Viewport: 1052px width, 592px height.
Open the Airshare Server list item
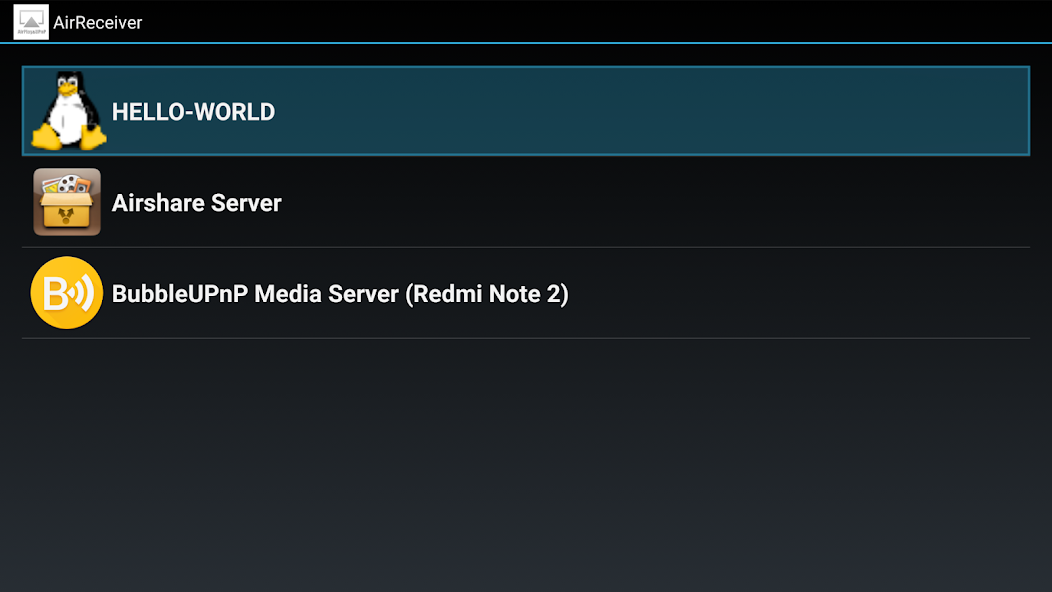pos(525,202)
